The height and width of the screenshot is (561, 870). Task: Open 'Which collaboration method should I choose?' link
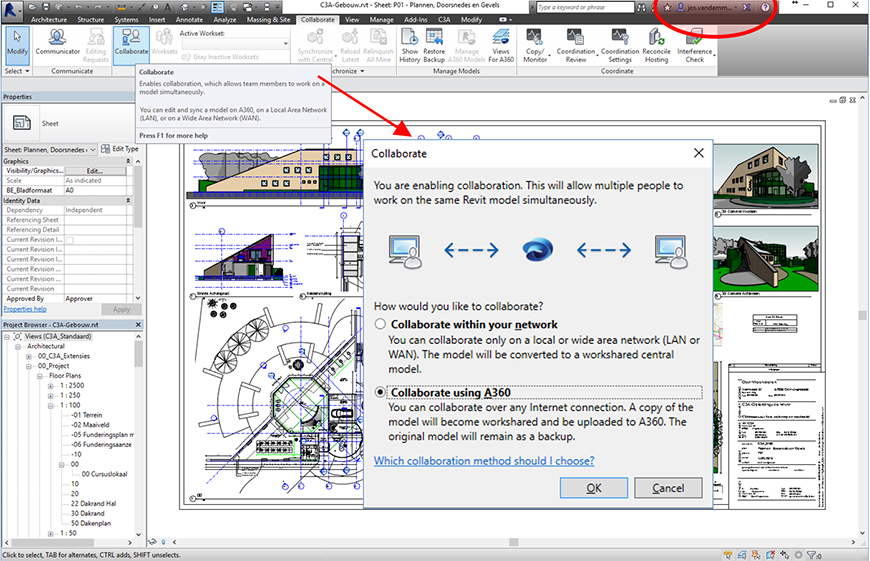(484, 461)
